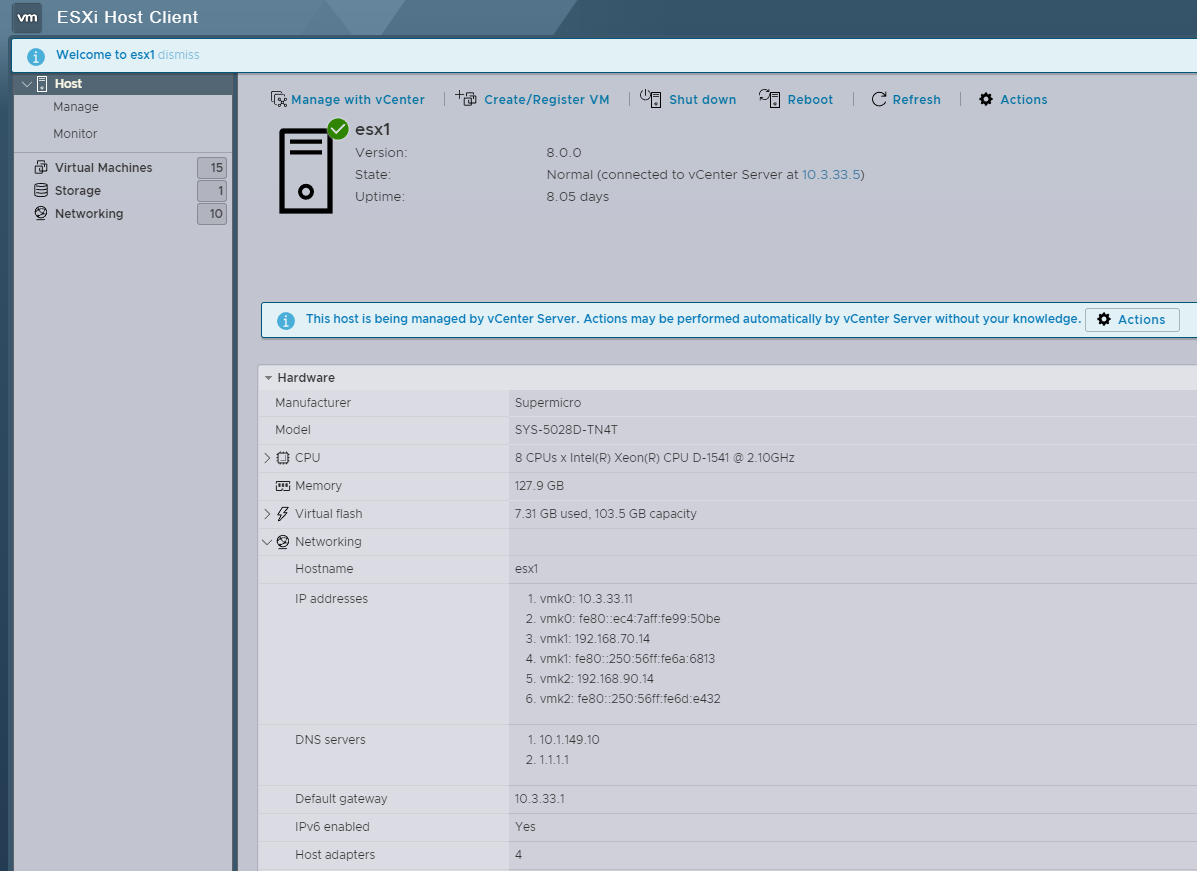Screen dimensions: 1197x871
Task: Click the Create/Register VM plus icon
Action: pos(466,98)
